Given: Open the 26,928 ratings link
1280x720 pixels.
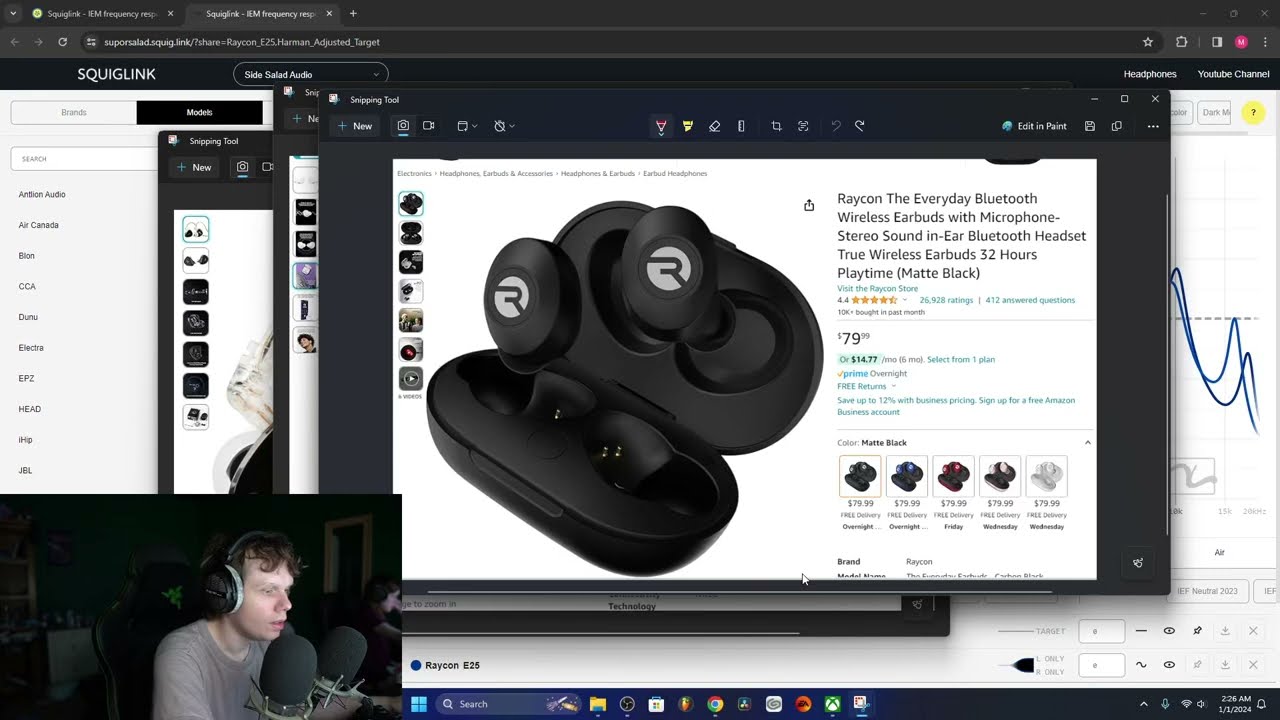Looking at the screenshot, I should (x=946, y=300).
